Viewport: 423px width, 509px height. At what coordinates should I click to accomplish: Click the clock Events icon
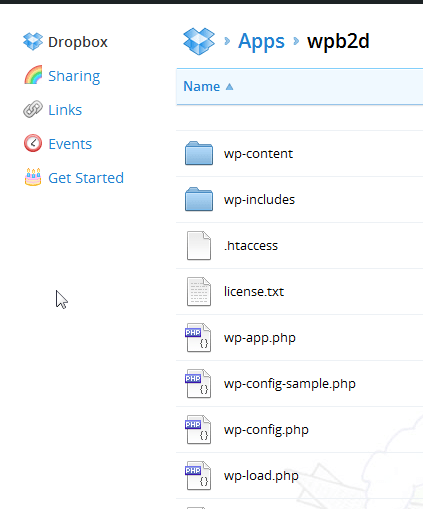[x=33, y=143]
